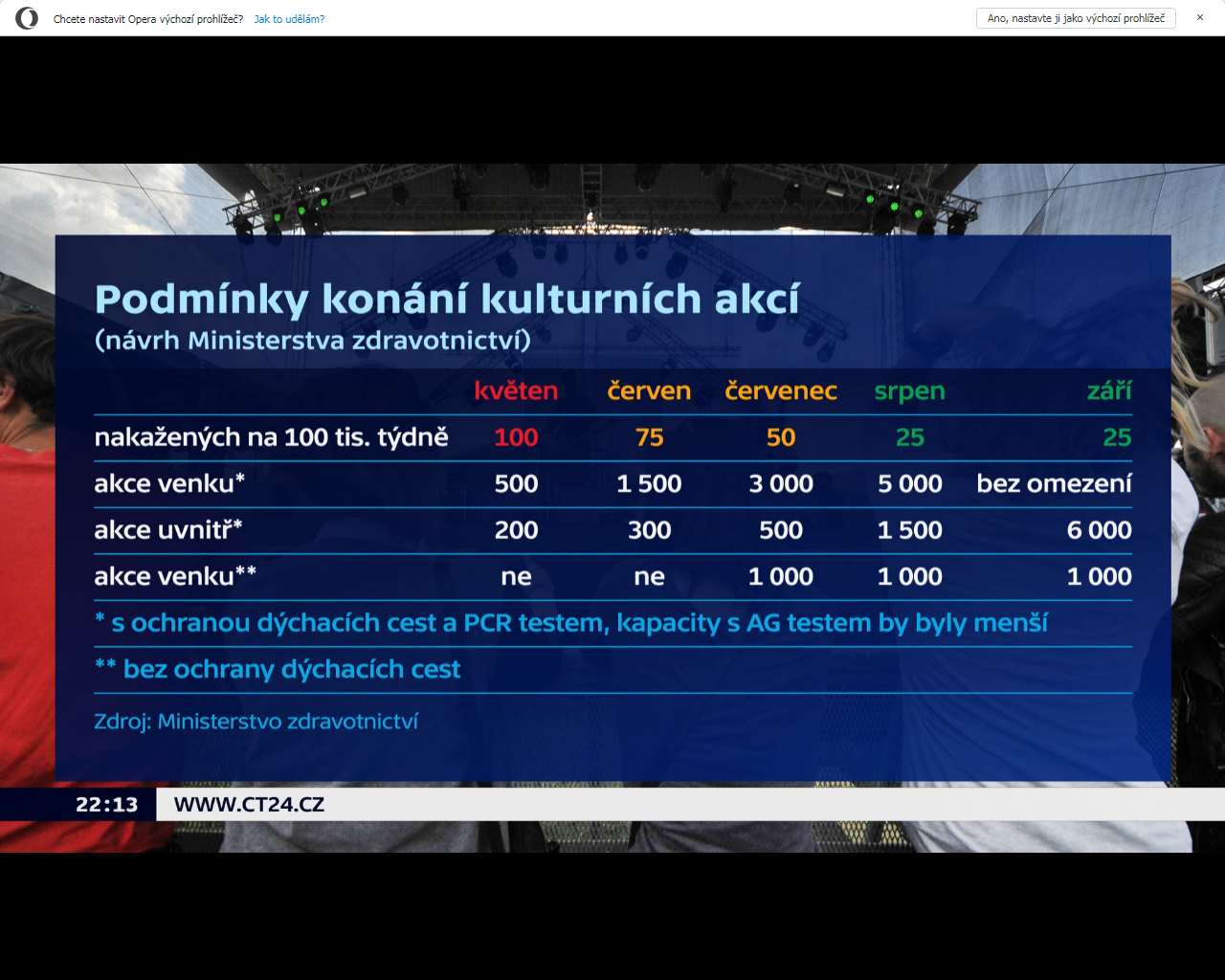Click '500' in akce venku* row

[516, 484]
